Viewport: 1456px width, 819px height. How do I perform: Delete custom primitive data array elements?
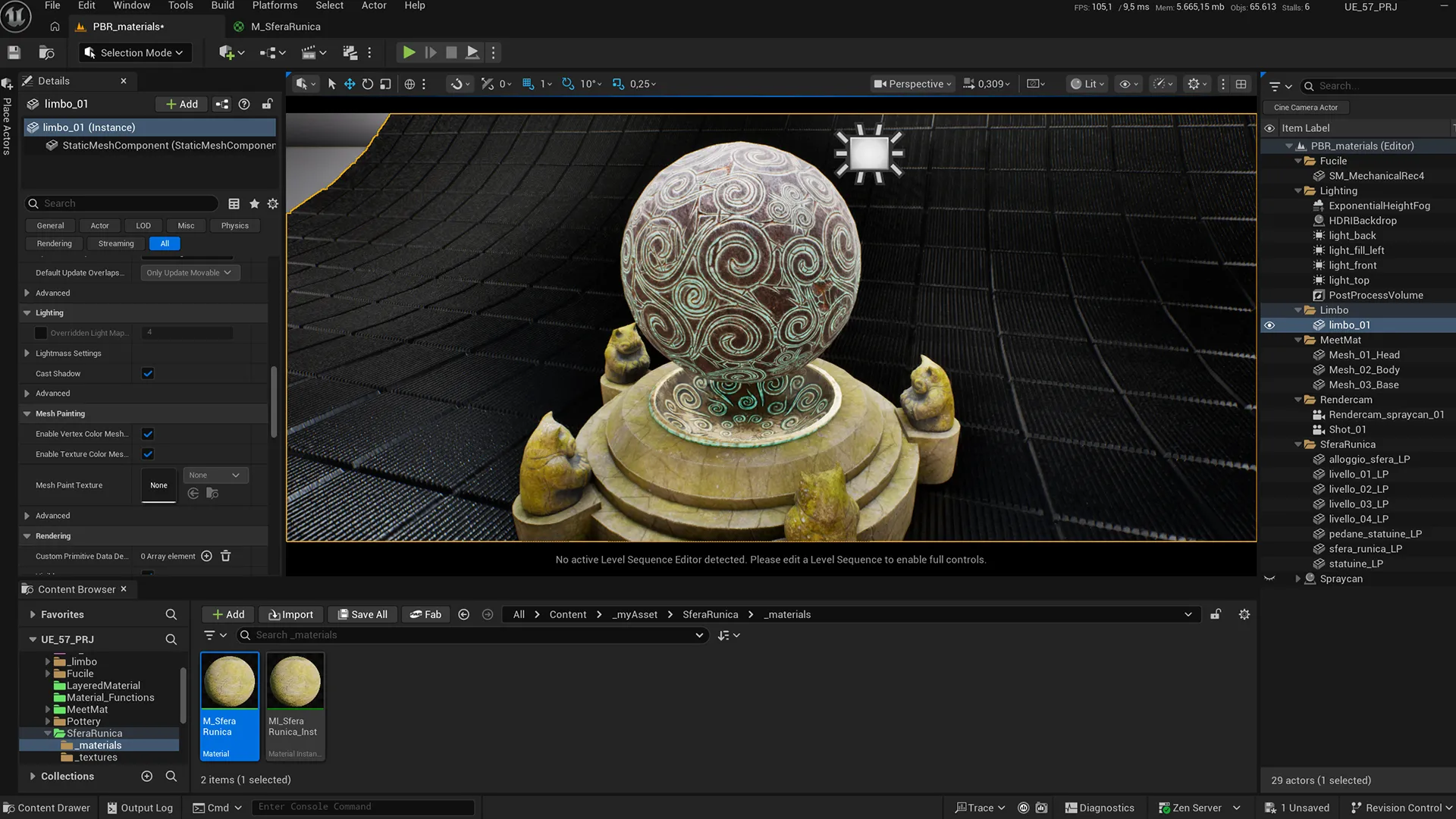(x=225, y=556)
